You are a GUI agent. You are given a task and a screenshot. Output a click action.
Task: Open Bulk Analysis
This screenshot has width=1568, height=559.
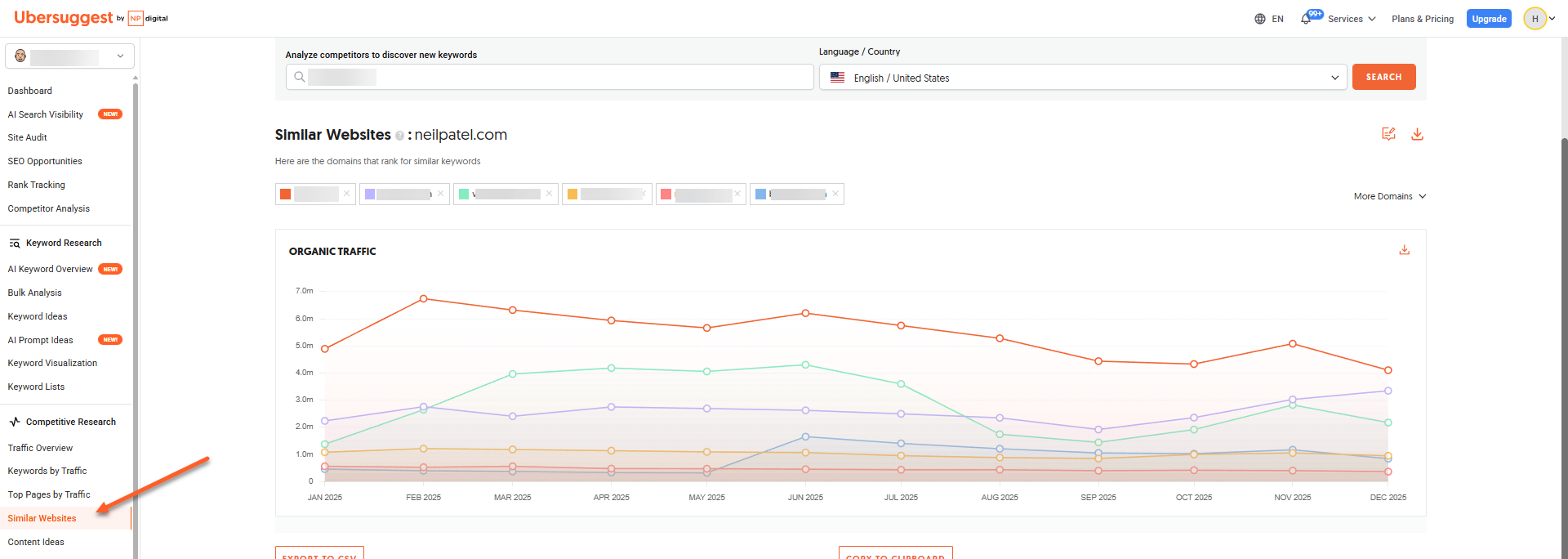[x=35, y=293]
